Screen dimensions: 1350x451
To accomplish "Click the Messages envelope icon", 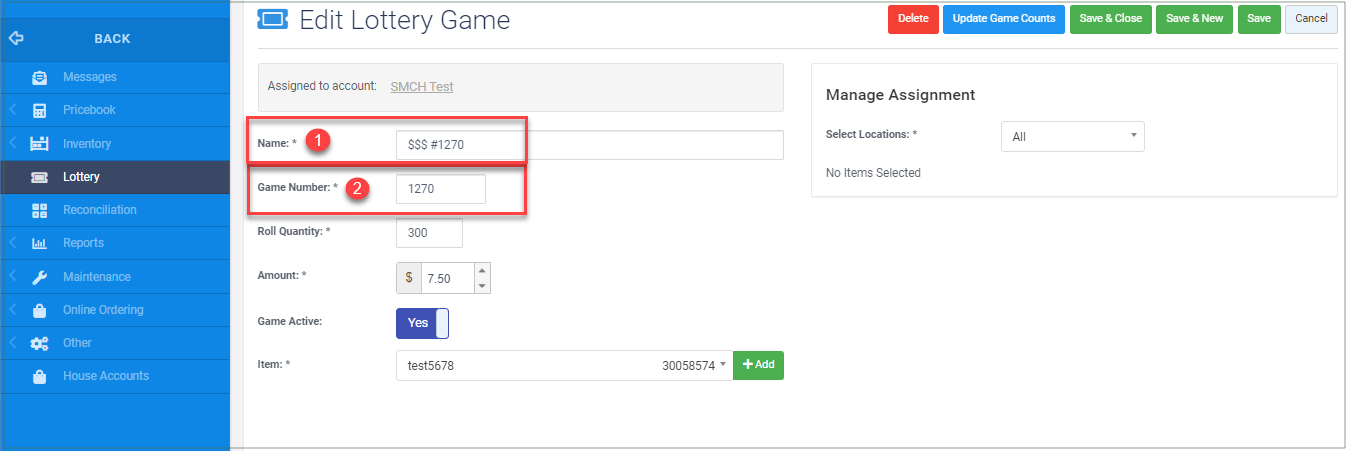I will click(x=40, y=77).
